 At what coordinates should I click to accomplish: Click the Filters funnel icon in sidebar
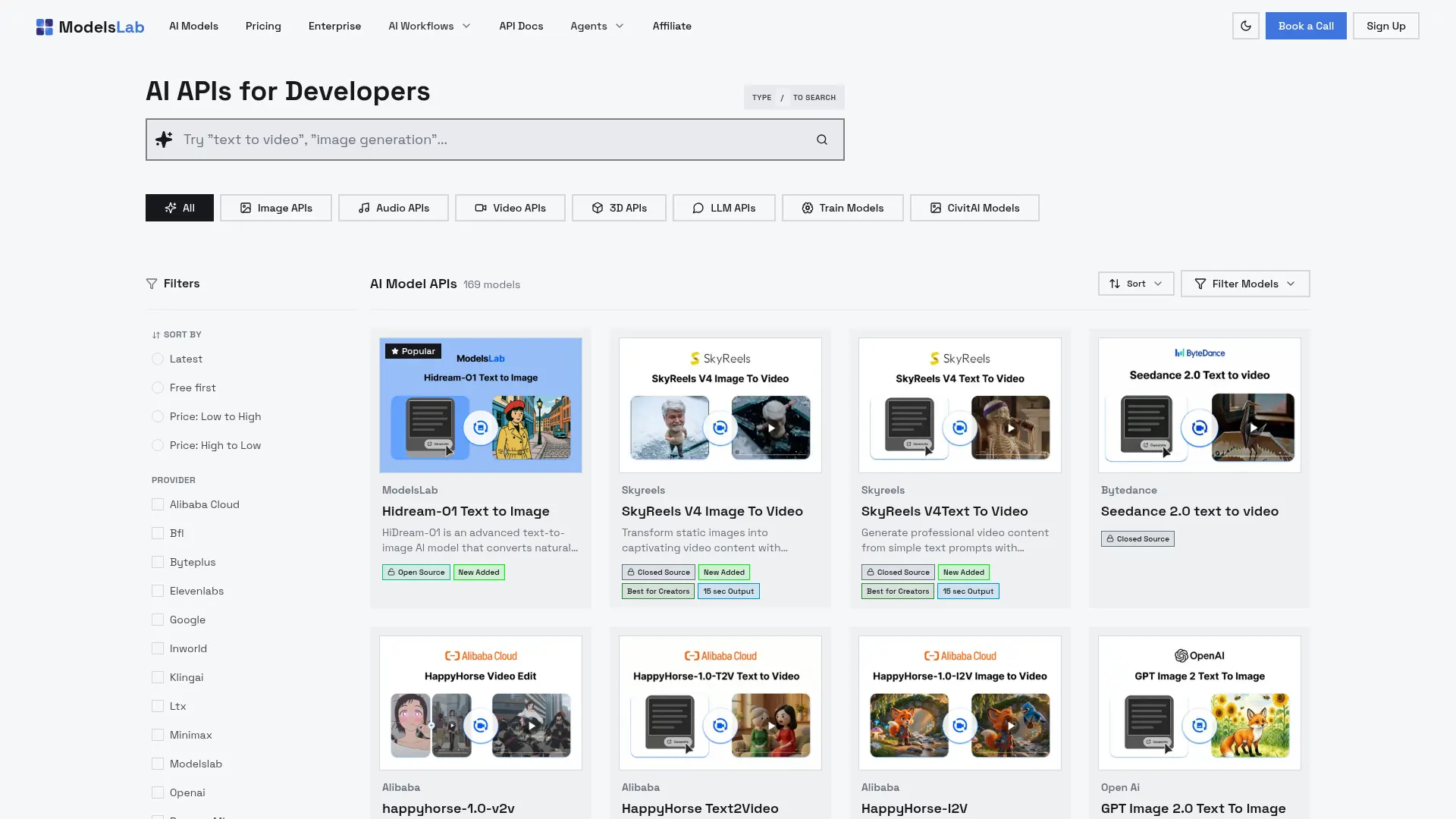152,284
